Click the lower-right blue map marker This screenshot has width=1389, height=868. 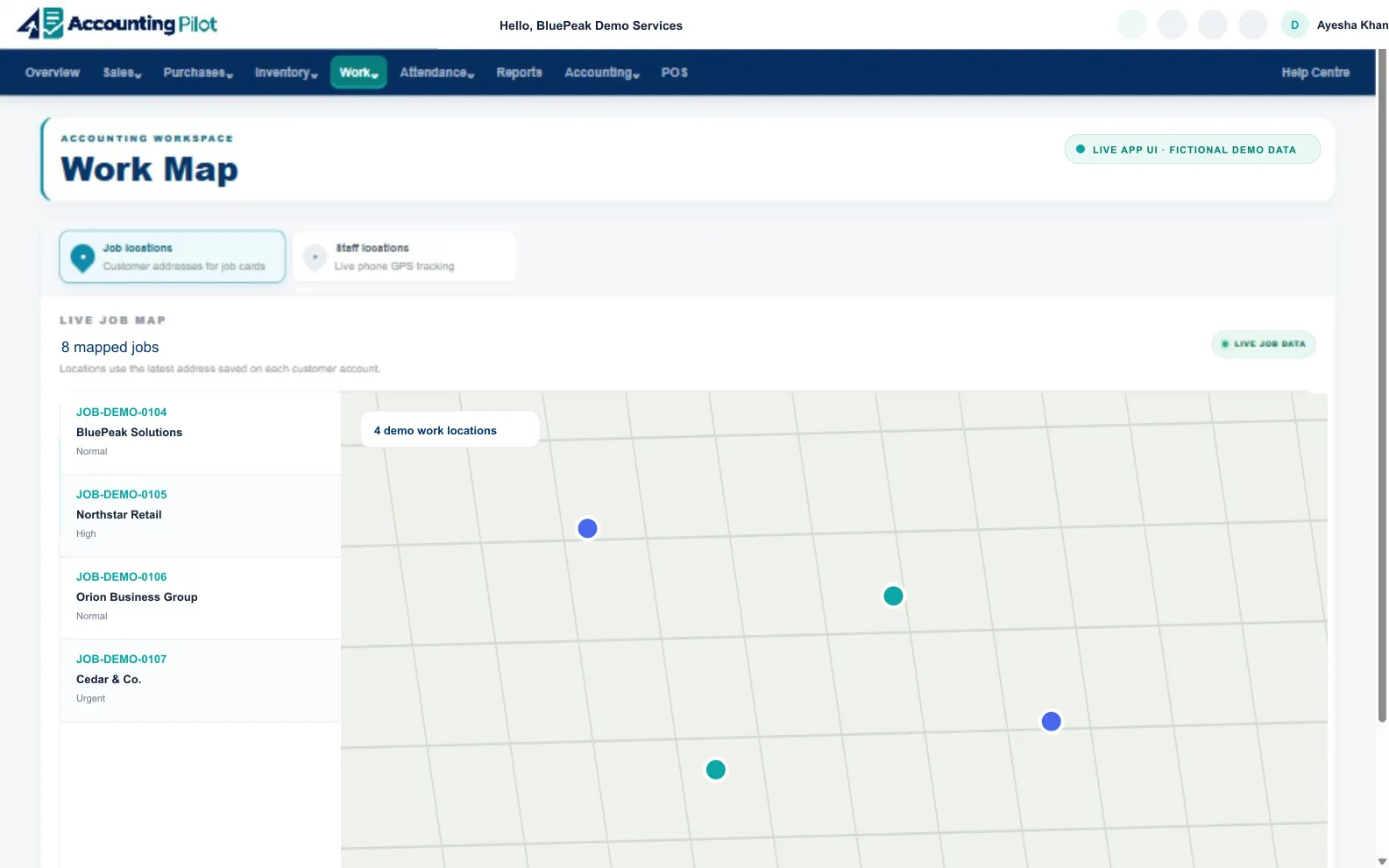coord(1051,721)
